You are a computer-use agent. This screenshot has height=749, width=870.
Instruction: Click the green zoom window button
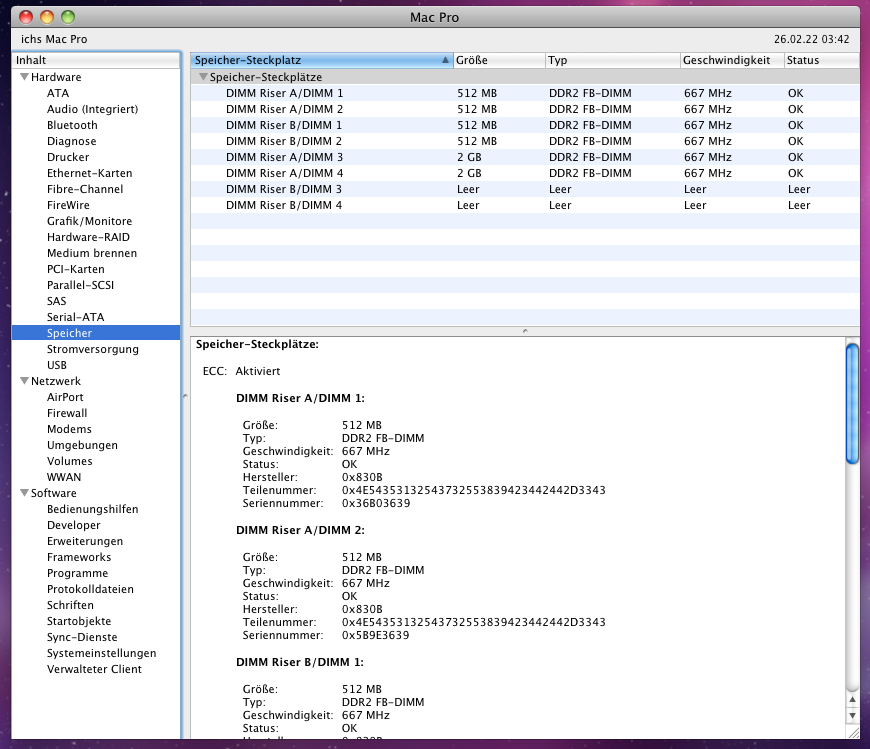(68, 17)
